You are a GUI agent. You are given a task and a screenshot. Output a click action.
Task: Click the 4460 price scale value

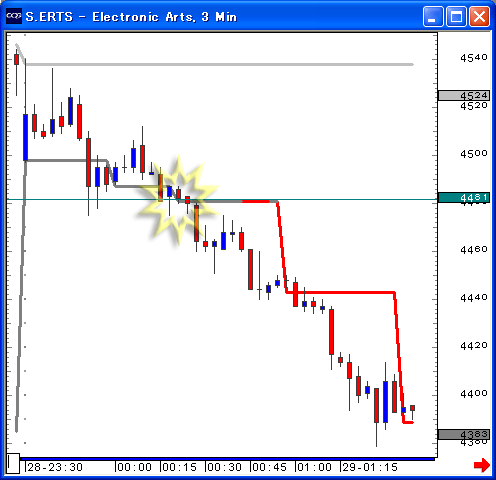pyautogui.click(x=474, y=249)
